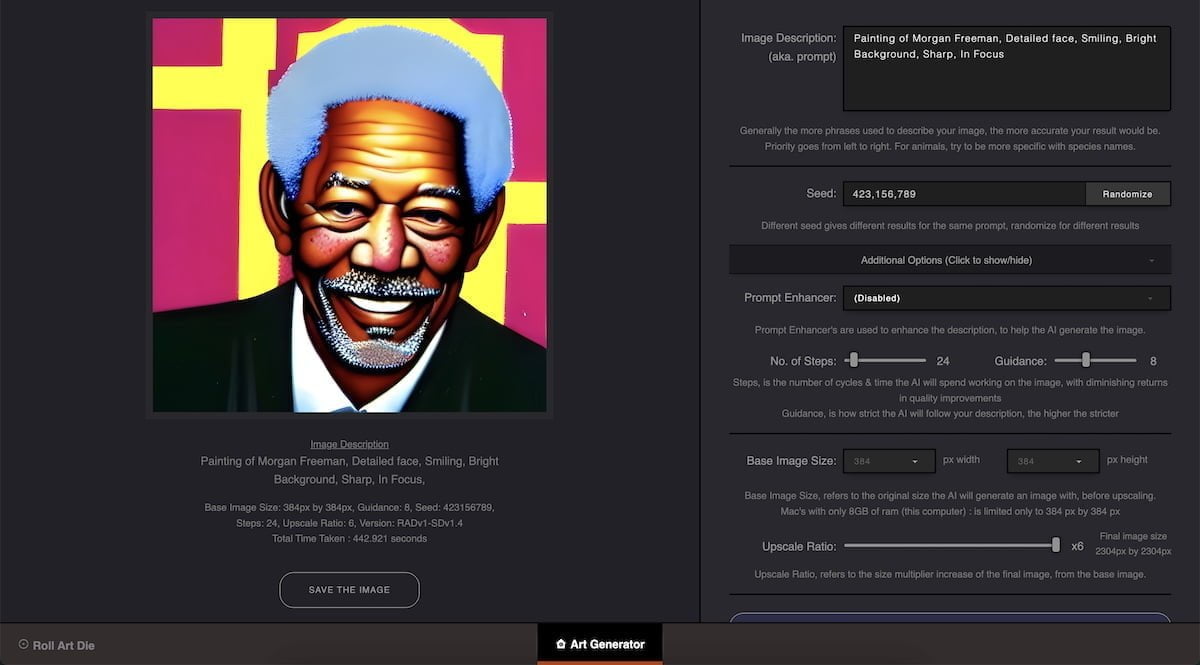
Task: Switch to the Art Generator tab
Action: 600,644
